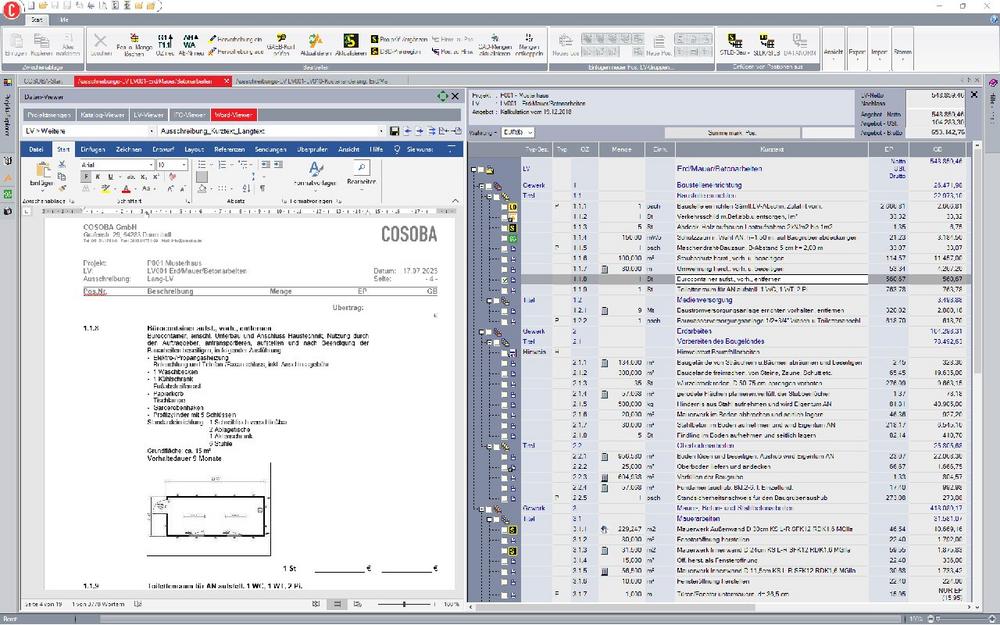This screenshot has height=625, width=1000.
Task: Click the Word Einfügen paste icon
Action: point(41,173)
